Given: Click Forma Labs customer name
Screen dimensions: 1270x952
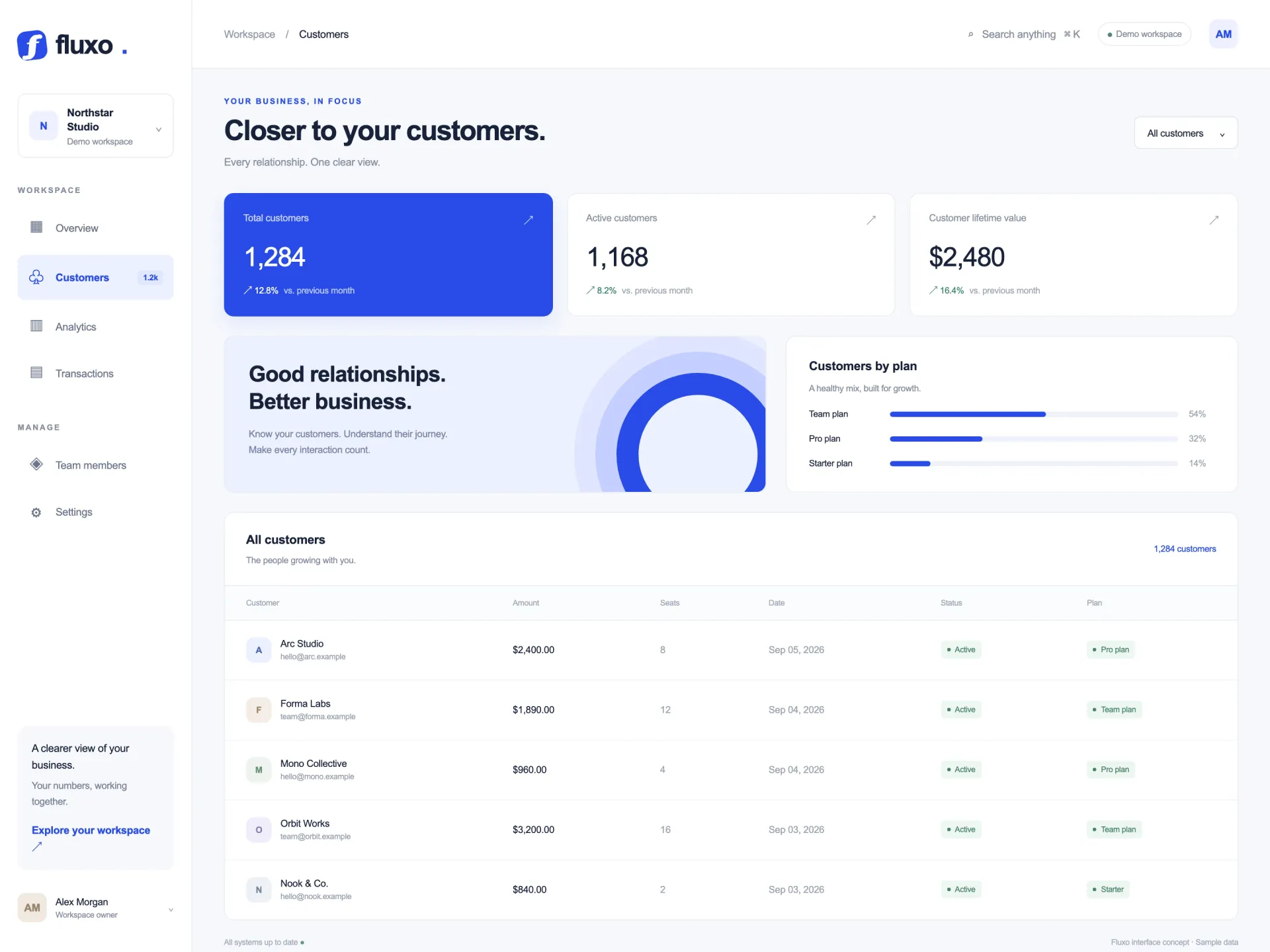Looking at the screenshot, I should [x=305, y=704].
